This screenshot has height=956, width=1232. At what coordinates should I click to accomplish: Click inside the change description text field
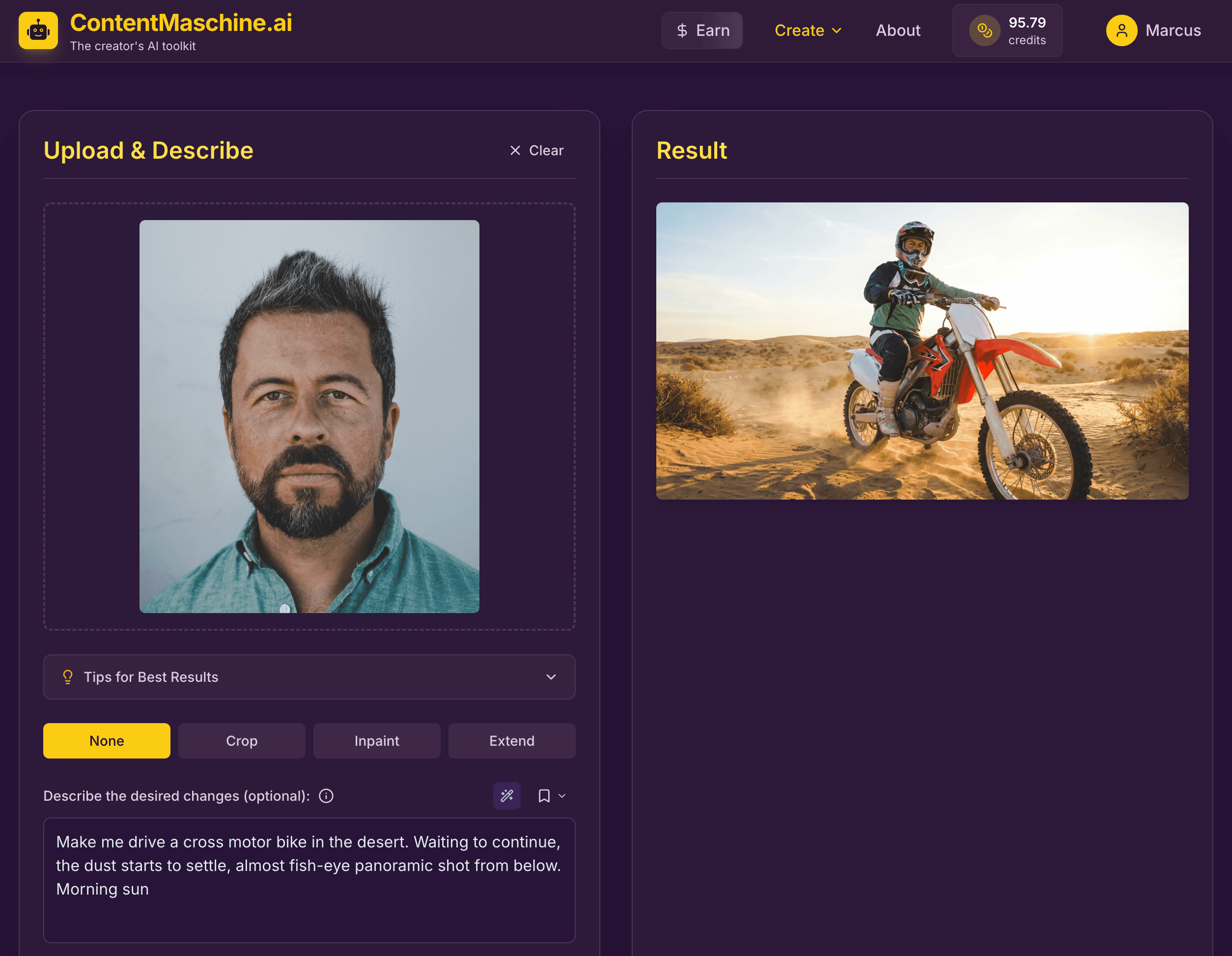point(309,880)
